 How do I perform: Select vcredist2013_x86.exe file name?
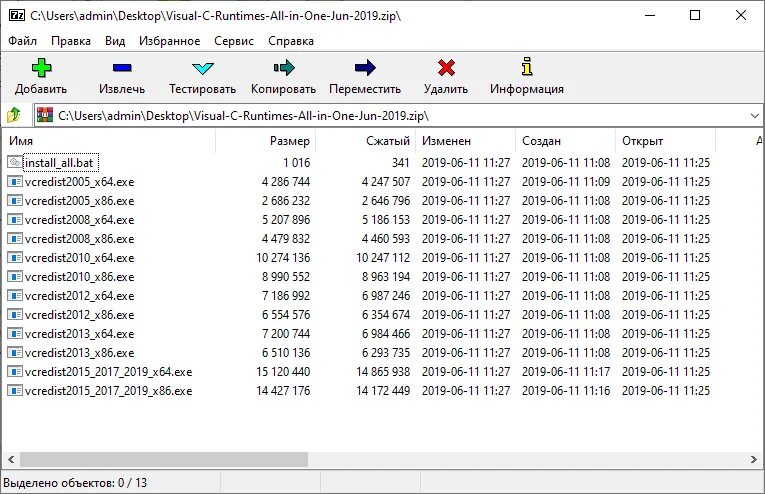(x=80, y=353)
